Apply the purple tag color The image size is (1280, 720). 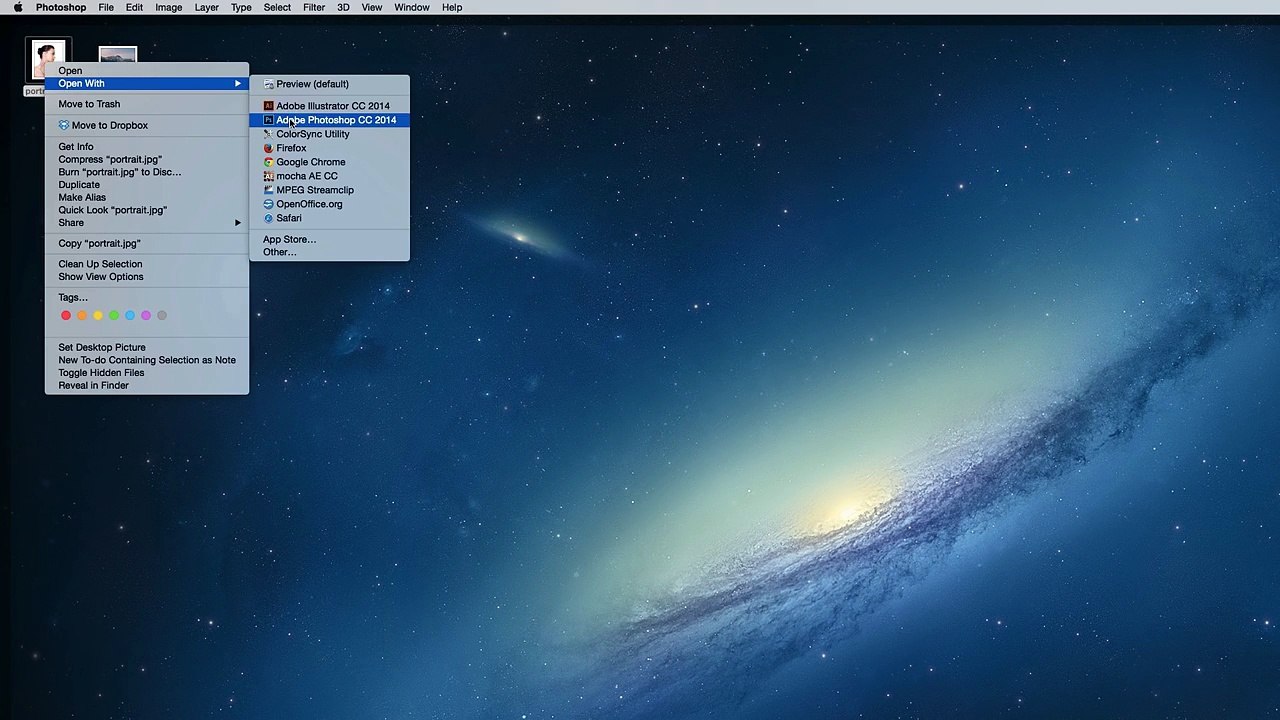coord(146,316)
